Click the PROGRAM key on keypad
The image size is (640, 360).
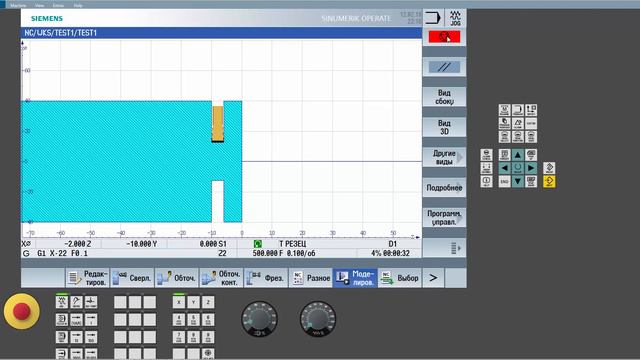tap(518, 110)
